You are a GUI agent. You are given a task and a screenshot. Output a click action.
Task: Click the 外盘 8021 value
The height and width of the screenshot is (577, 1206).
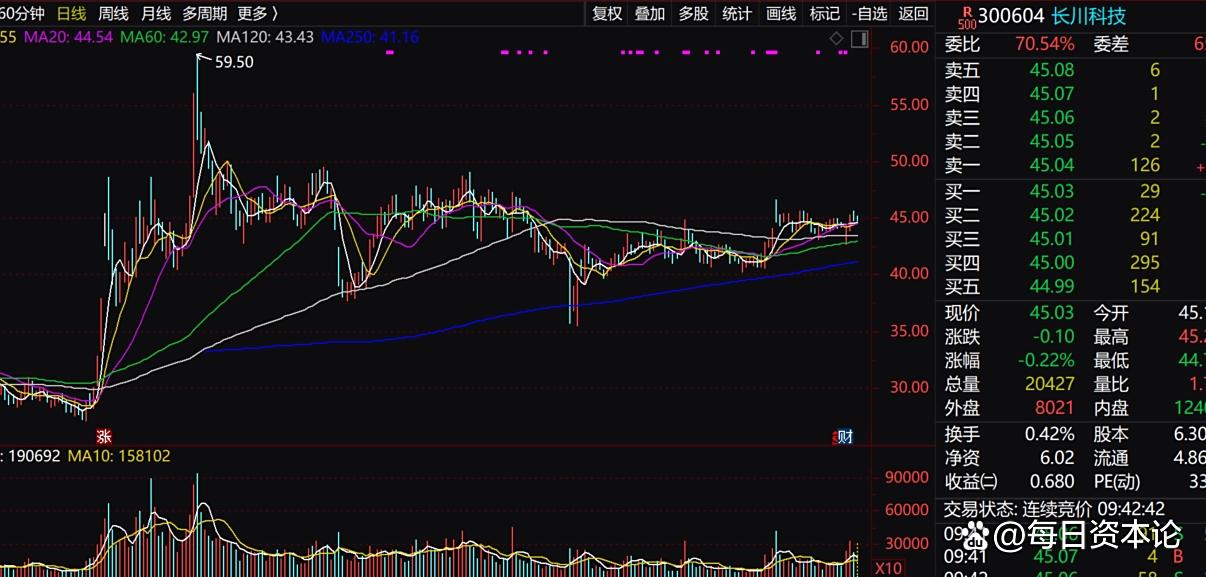tap(1055, 408)
